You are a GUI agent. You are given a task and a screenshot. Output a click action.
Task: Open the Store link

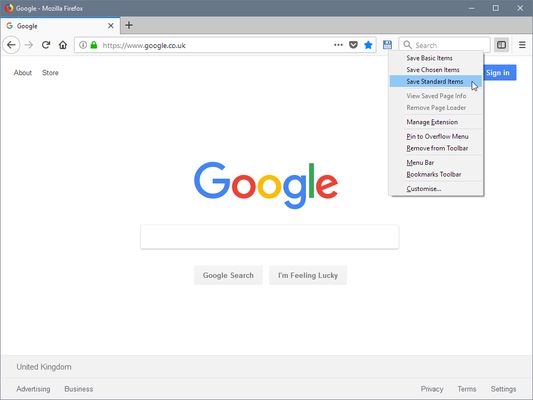pos(50,73)
